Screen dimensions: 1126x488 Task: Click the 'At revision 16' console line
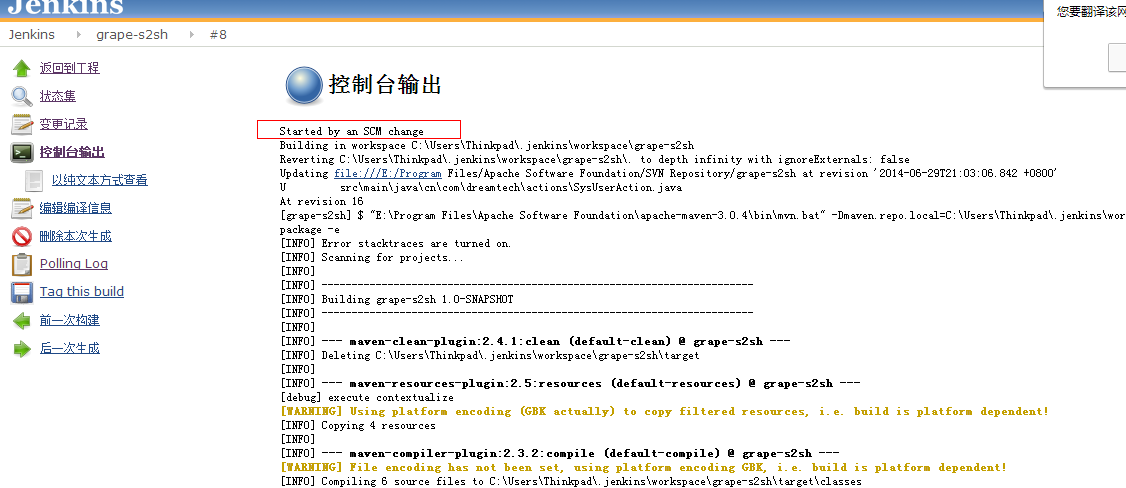pos(322,202)
